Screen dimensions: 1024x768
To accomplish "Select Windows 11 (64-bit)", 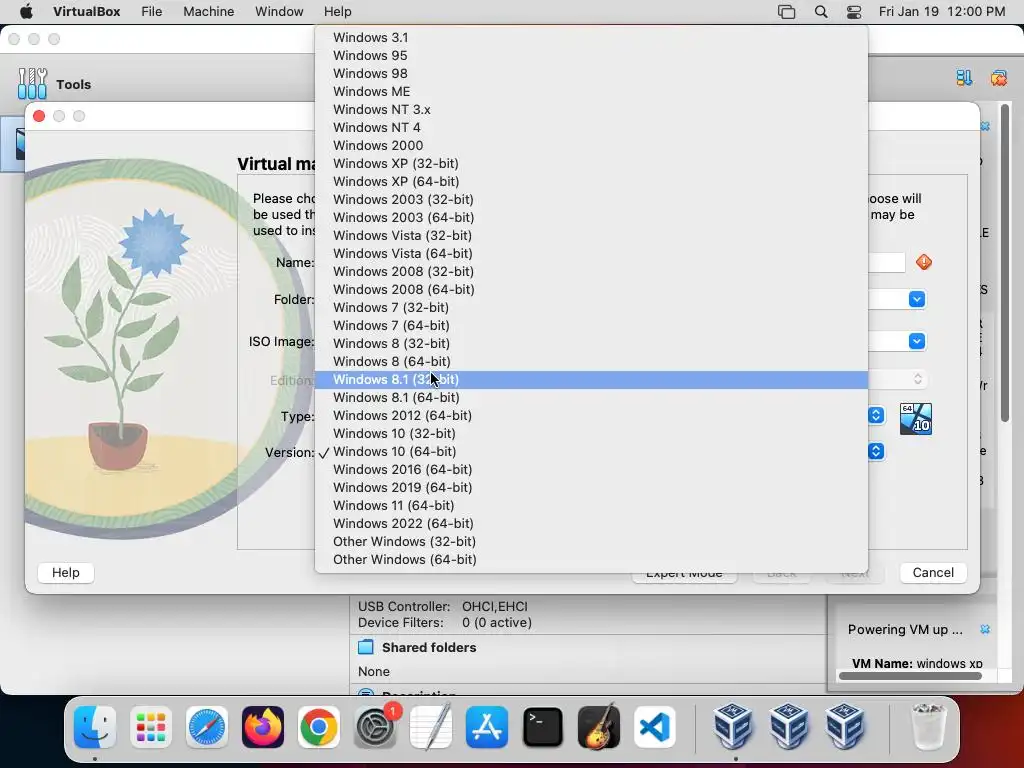I will click(x=591, y=505).
